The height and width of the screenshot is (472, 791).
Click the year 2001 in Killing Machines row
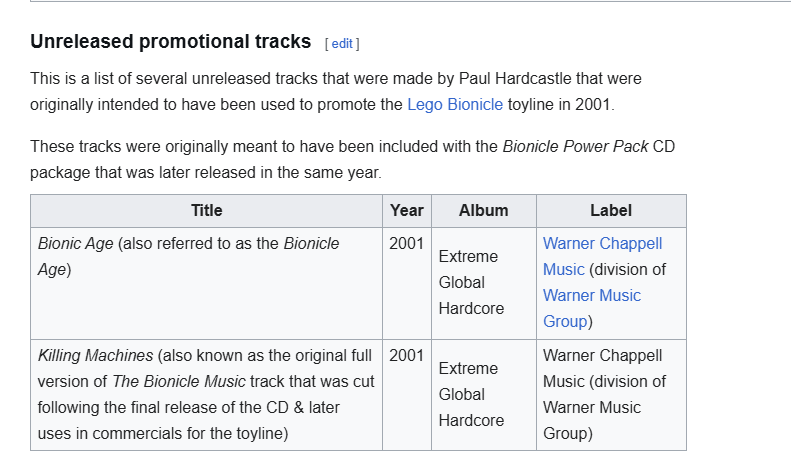click(407, 355)
